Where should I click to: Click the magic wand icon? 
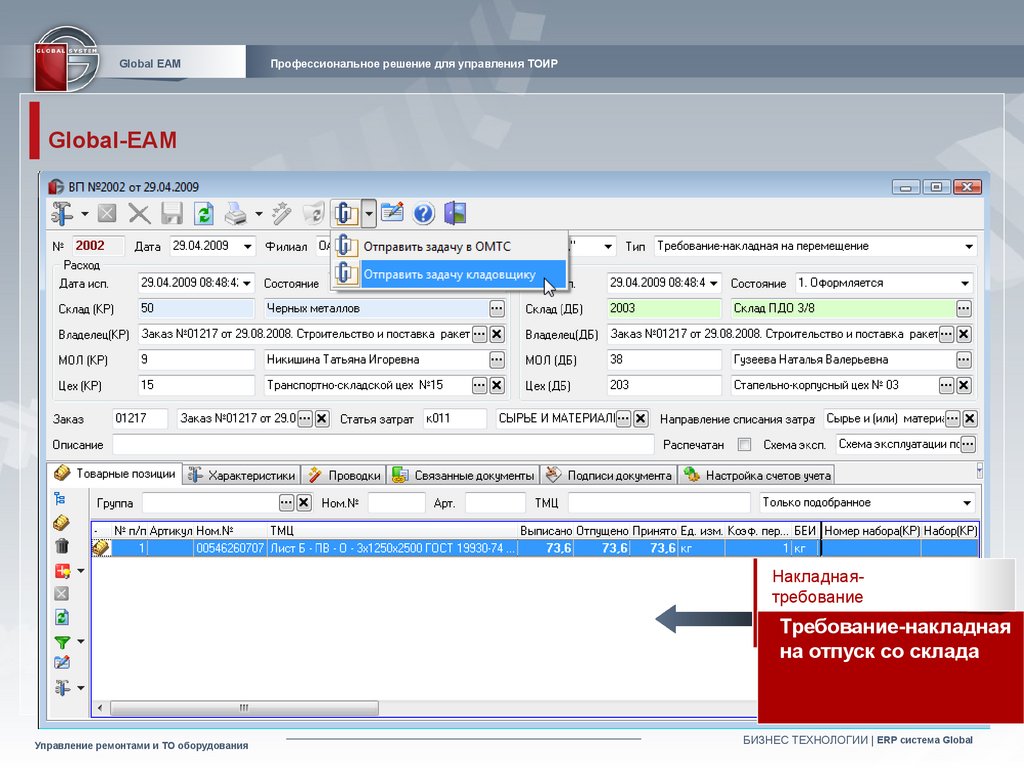coord(281,214)
